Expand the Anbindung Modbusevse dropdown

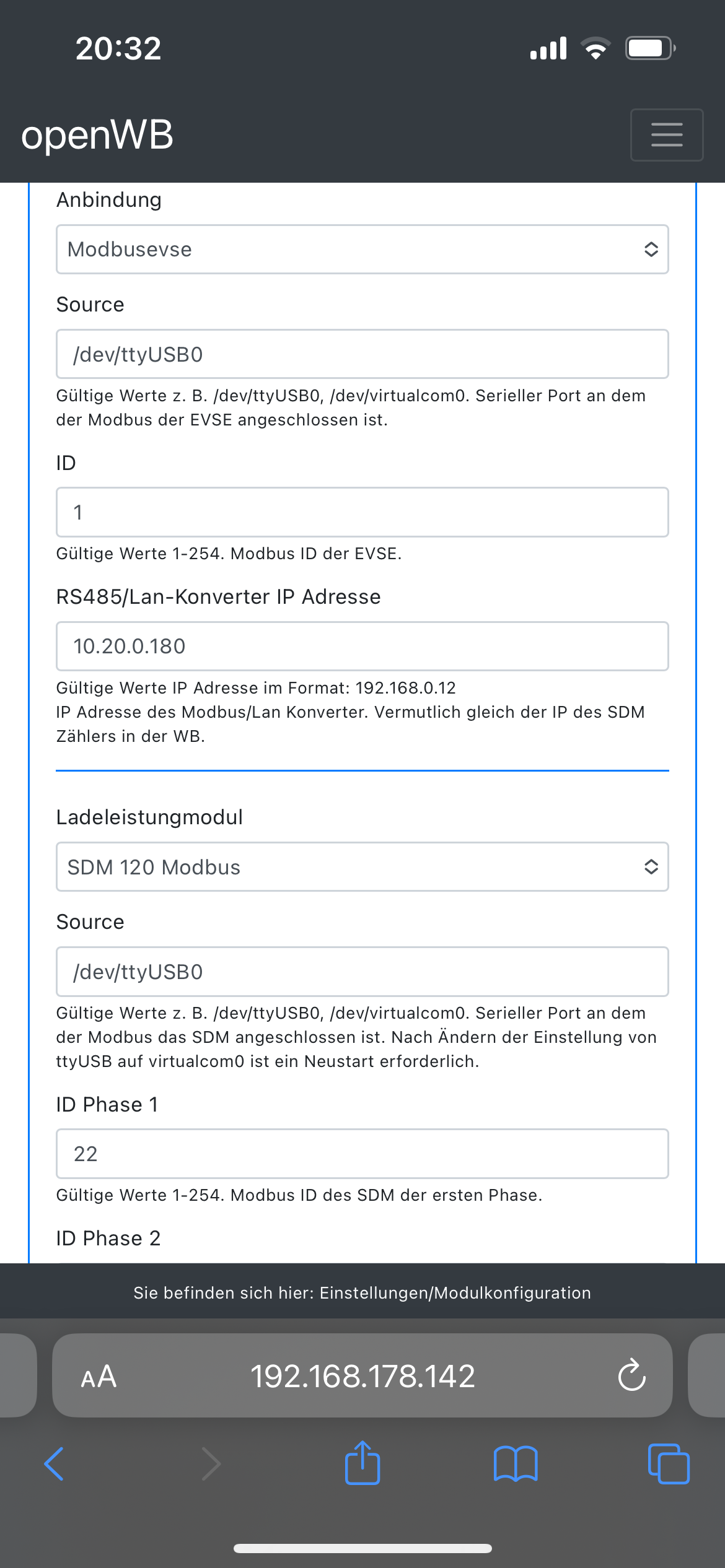pyautogui.click(x=362, y=249)
